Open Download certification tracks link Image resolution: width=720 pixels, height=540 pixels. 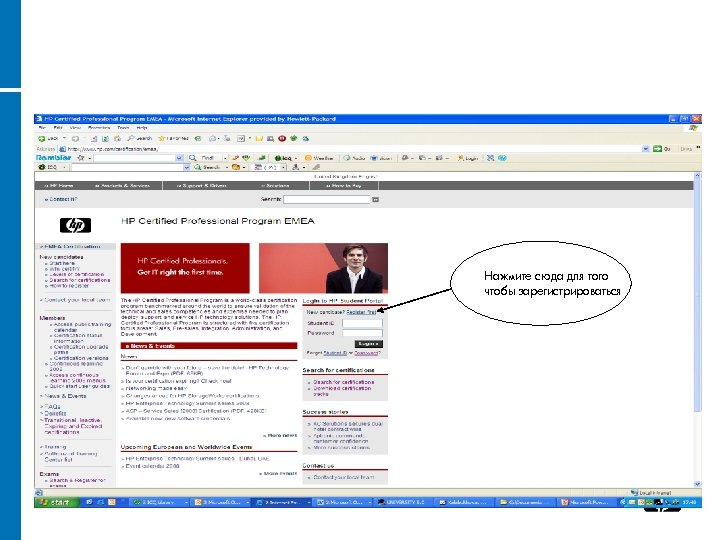(342, 391)
